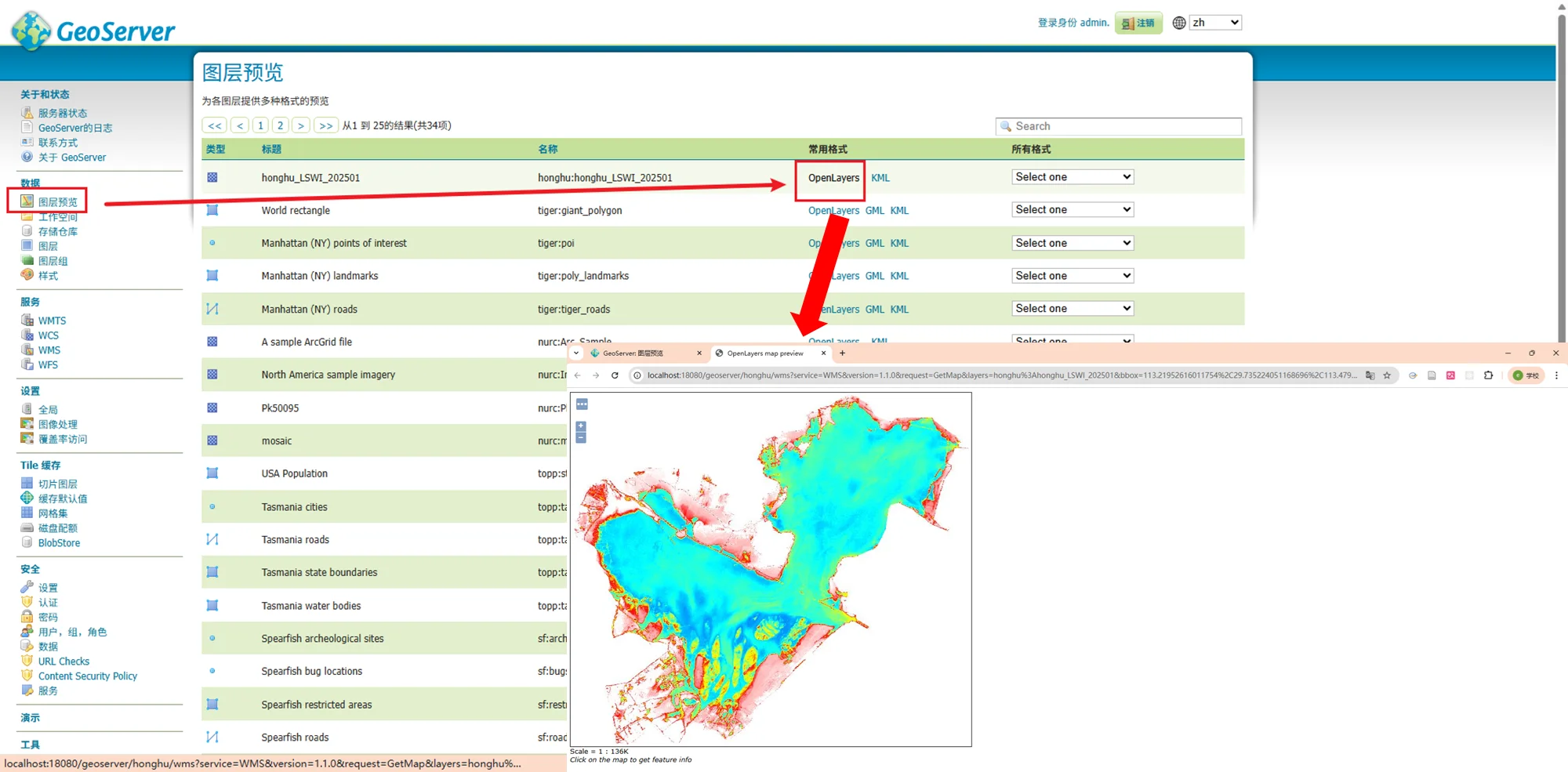The width and height of the screenshot is (1568, 772).
Task: Click the map zoom out minus button
Action: (x=581, y=438)
